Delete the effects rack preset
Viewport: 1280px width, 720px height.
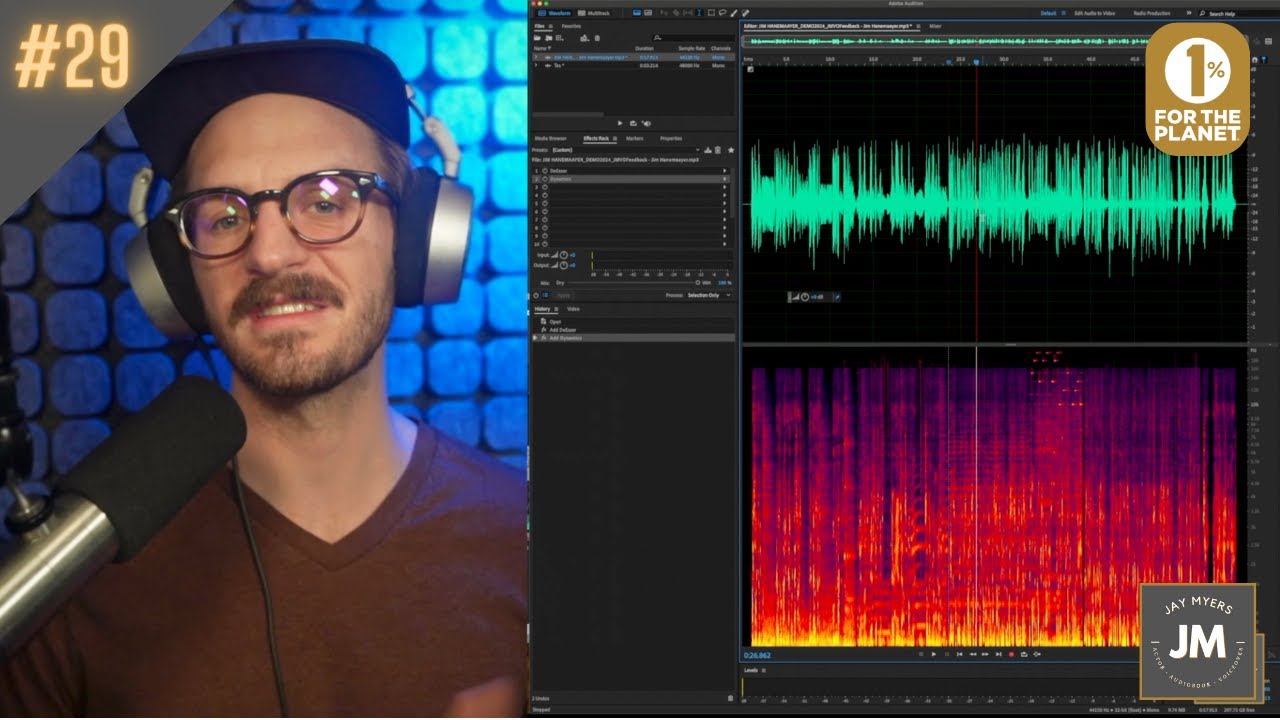click(718, 150)
